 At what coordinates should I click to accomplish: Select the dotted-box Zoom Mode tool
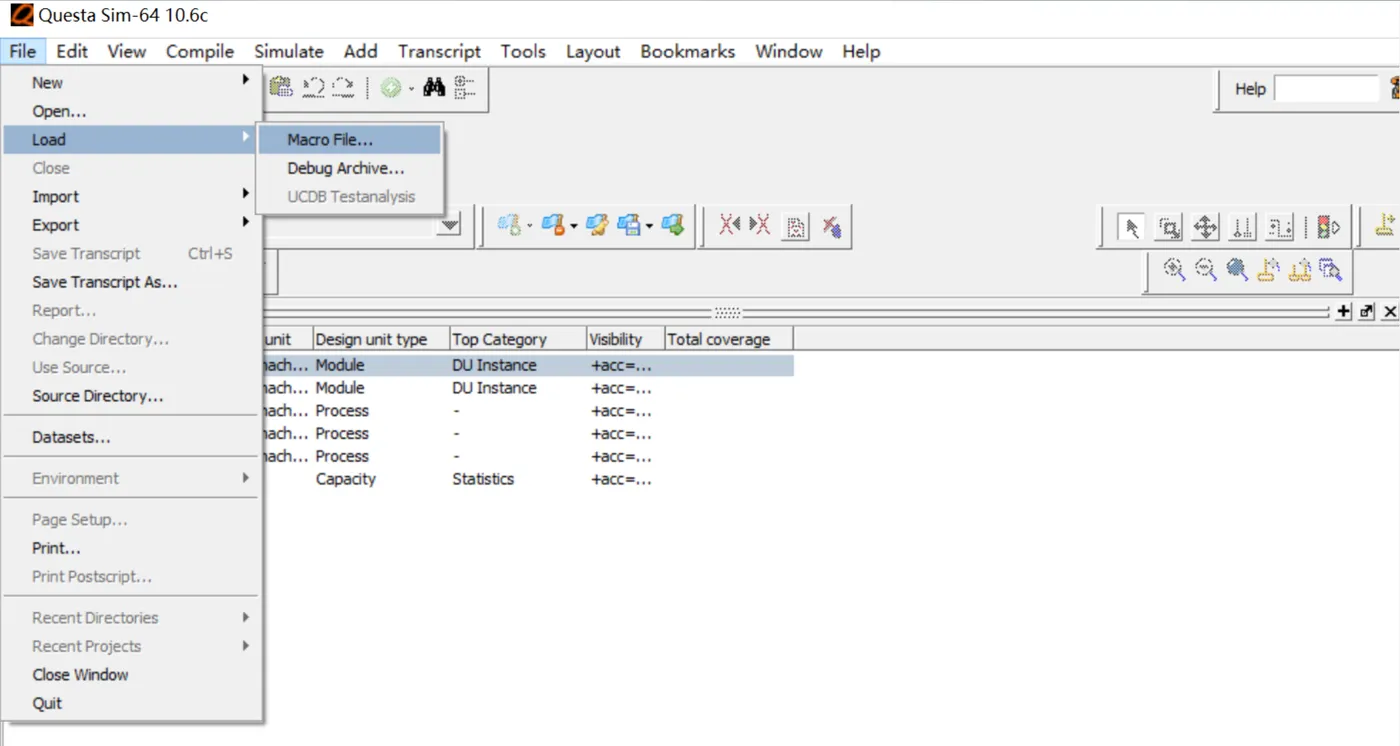click(x=1168, y=228)
